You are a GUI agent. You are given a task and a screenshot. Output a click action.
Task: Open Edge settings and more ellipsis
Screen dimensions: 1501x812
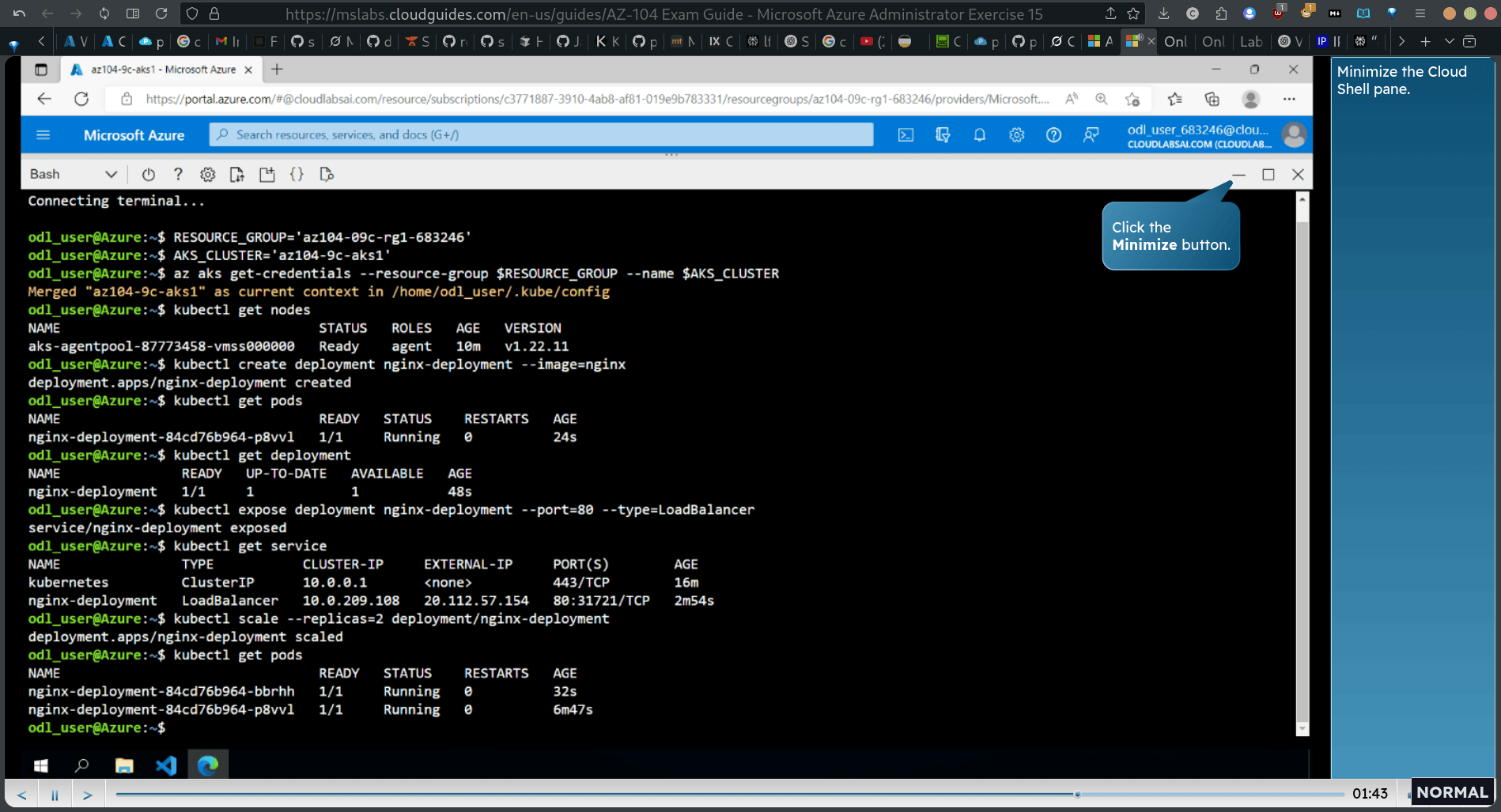point(1289,99)
